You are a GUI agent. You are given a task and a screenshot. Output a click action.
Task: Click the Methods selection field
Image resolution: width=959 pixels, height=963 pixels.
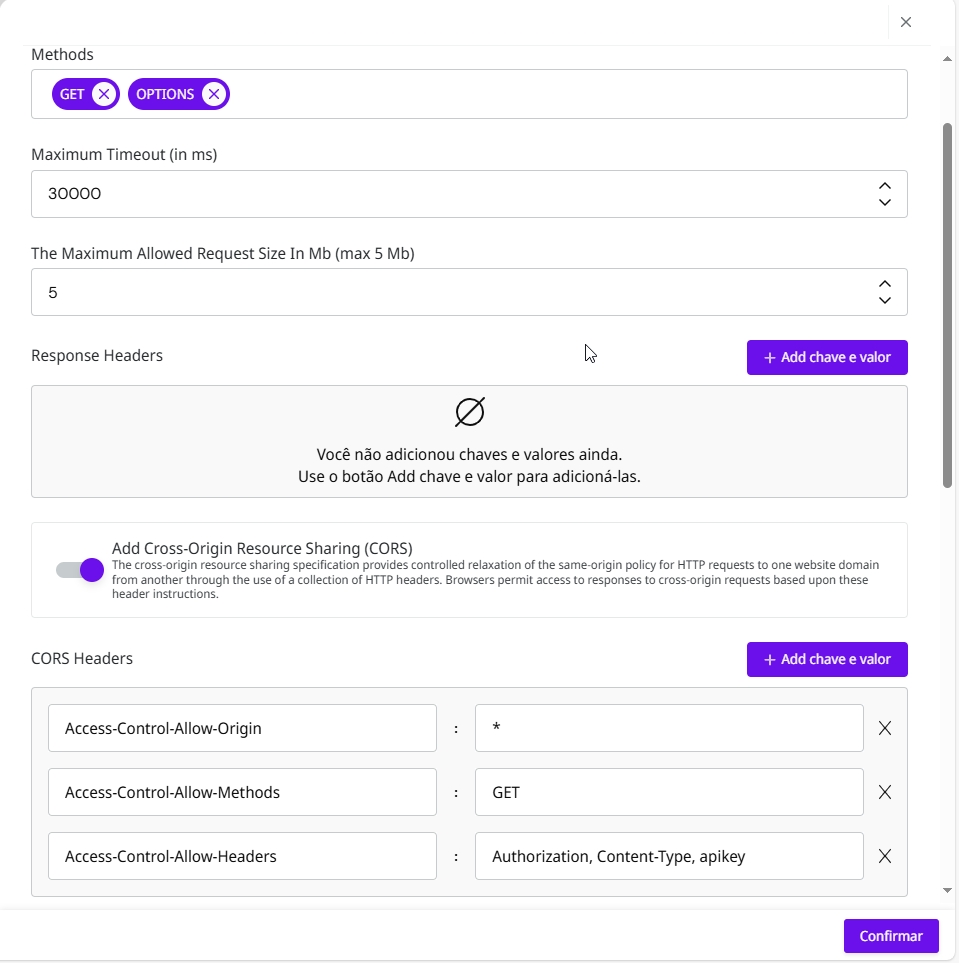pyautogui.click(x=560, y=94)
